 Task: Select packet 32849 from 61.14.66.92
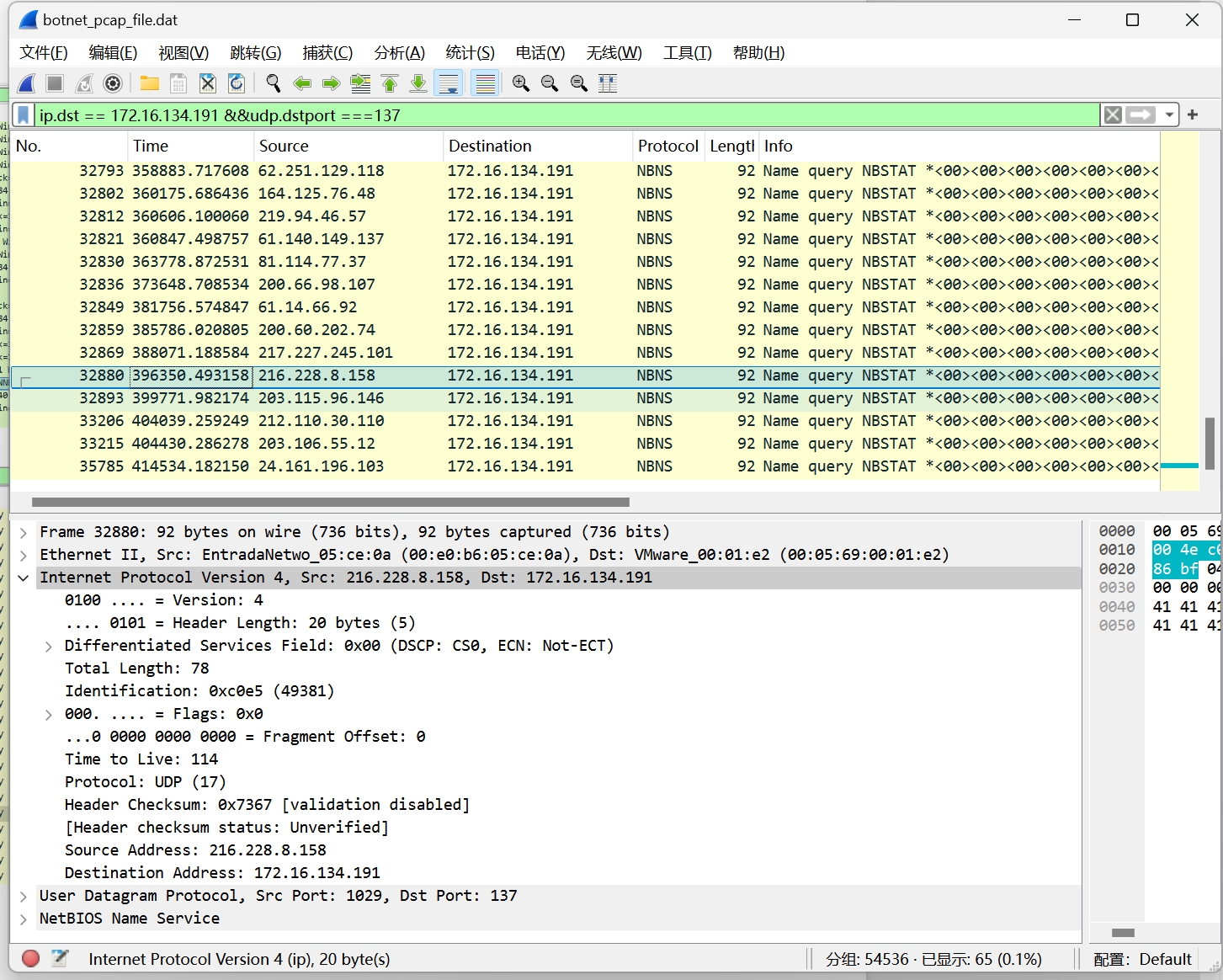point(586,307)
